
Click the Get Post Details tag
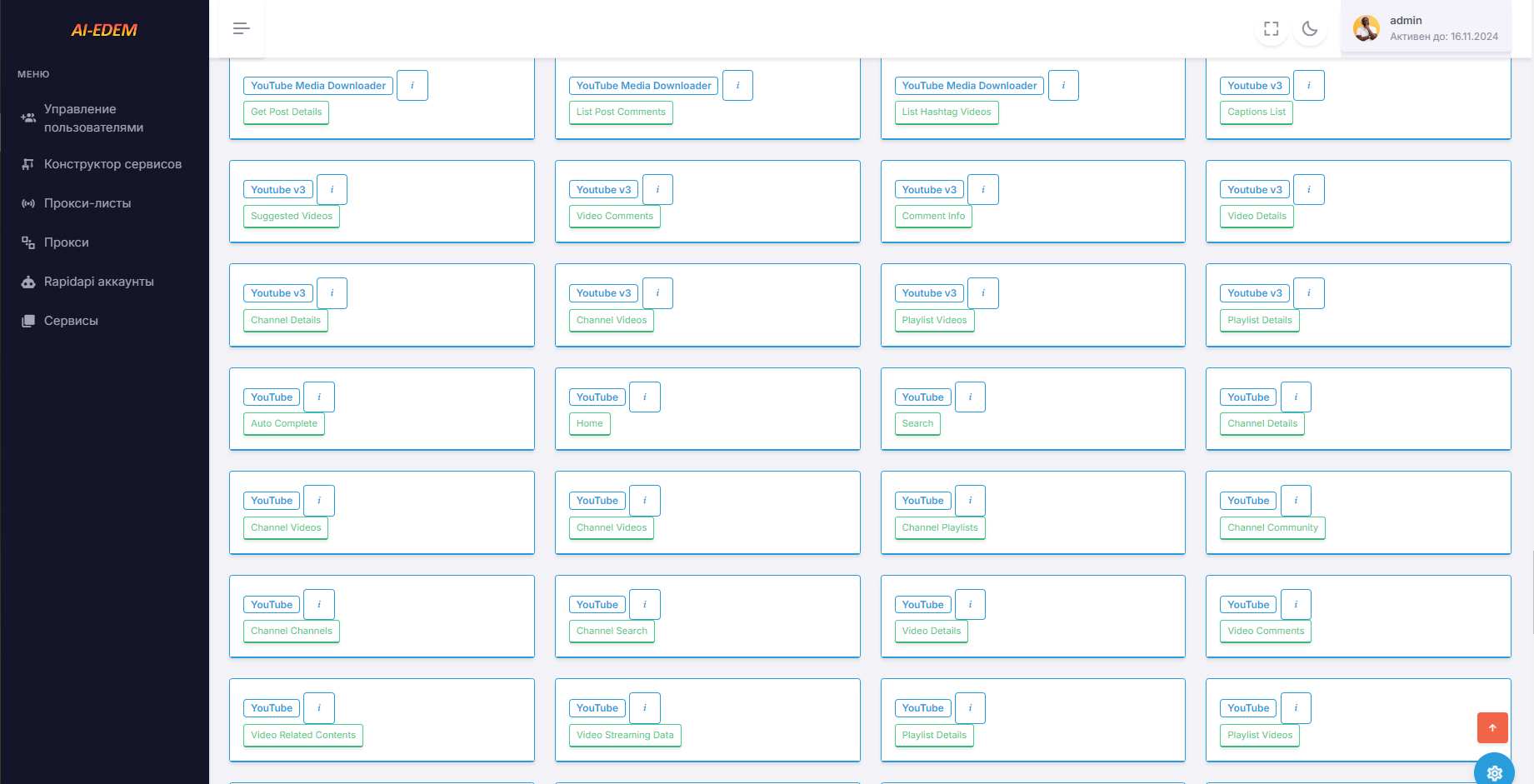tap(286, 112)
